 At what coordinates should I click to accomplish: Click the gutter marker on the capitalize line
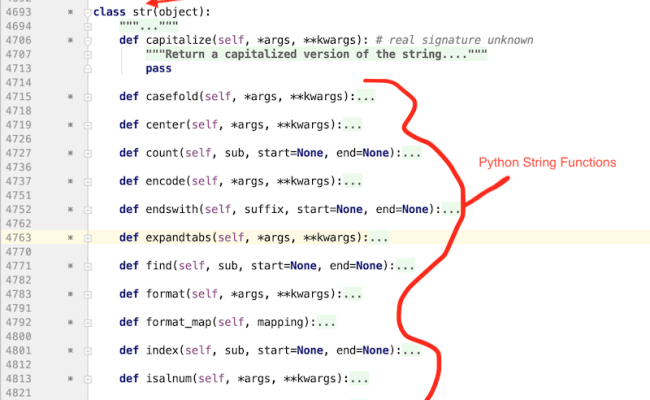[70, 40]
